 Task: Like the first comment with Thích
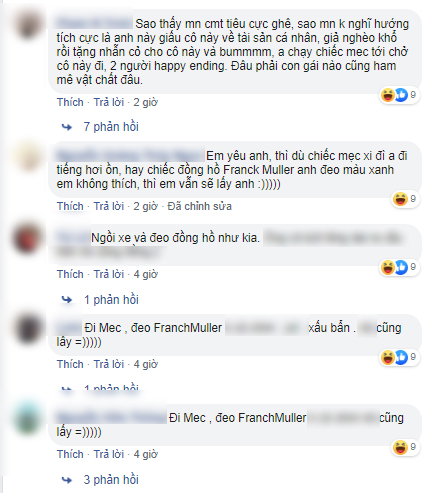pyautogui.click(x=70, y=102)
